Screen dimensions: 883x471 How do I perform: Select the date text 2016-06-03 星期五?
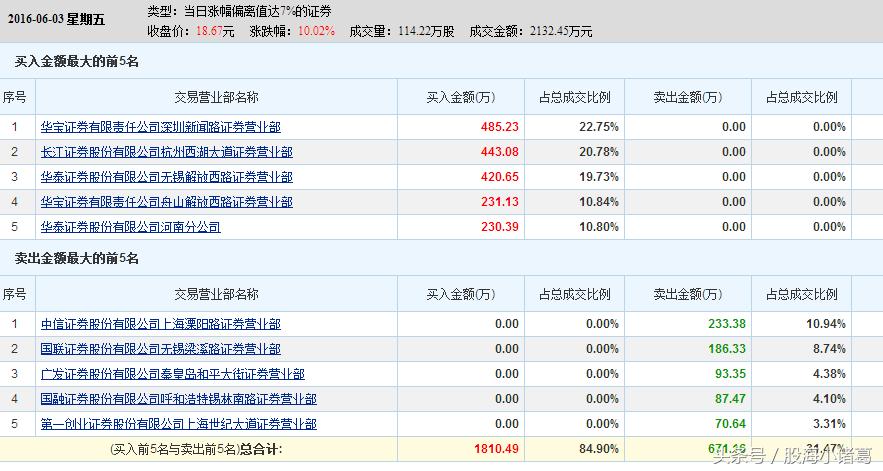[56, 19]
